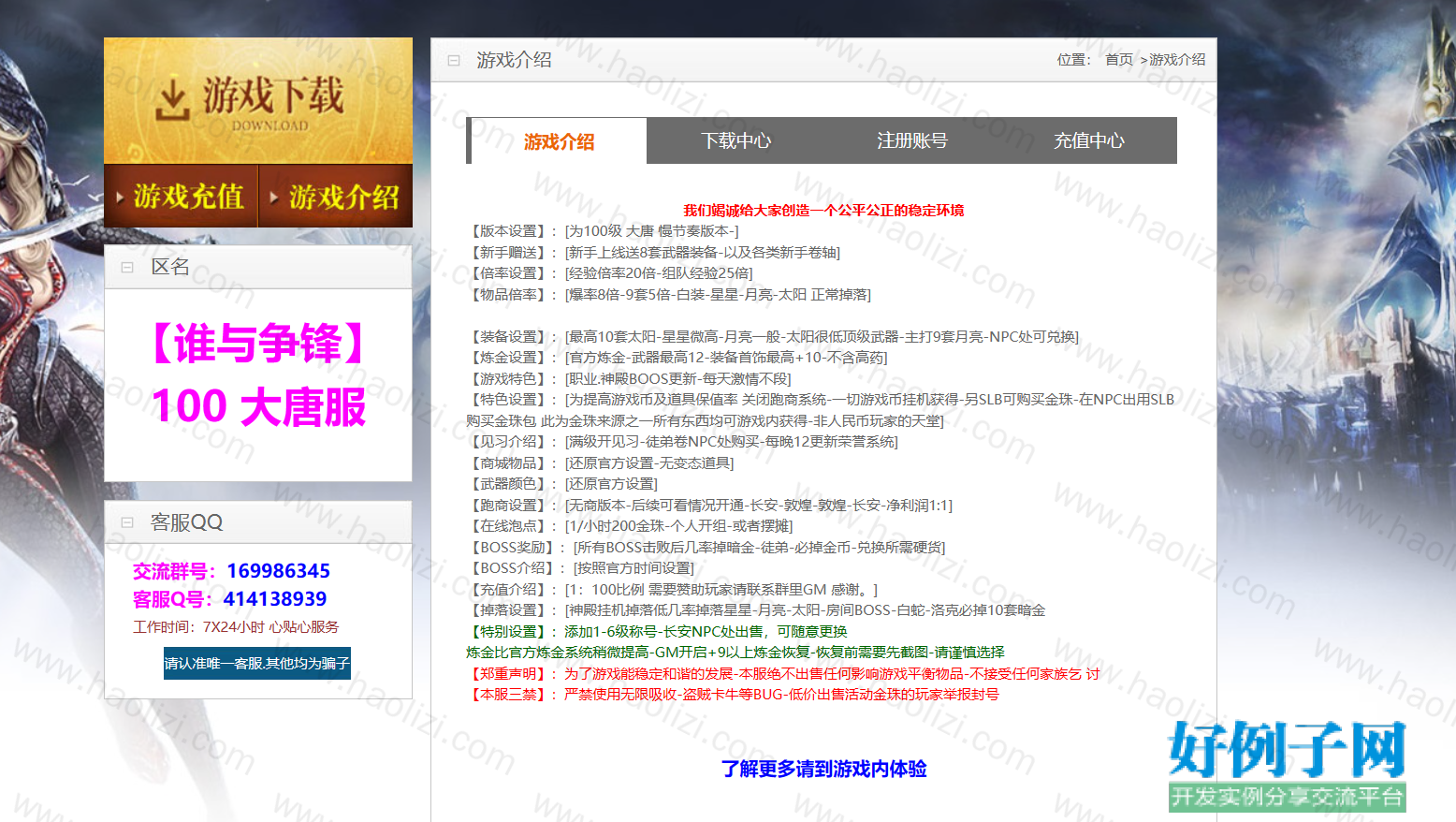
Task: Click the 100 大唐服 text
Action: (258, 407)
